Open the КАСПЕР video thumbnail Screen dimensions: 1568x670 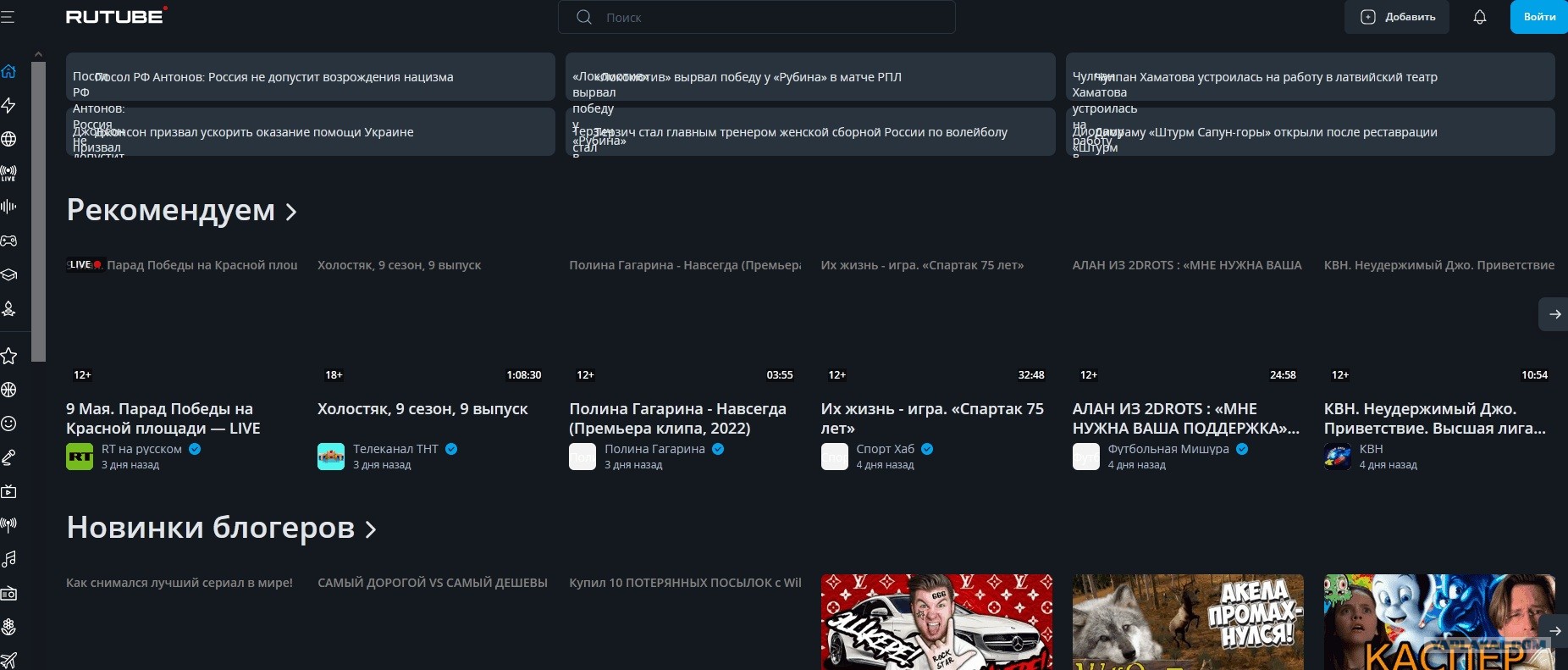click(1439, 622)
